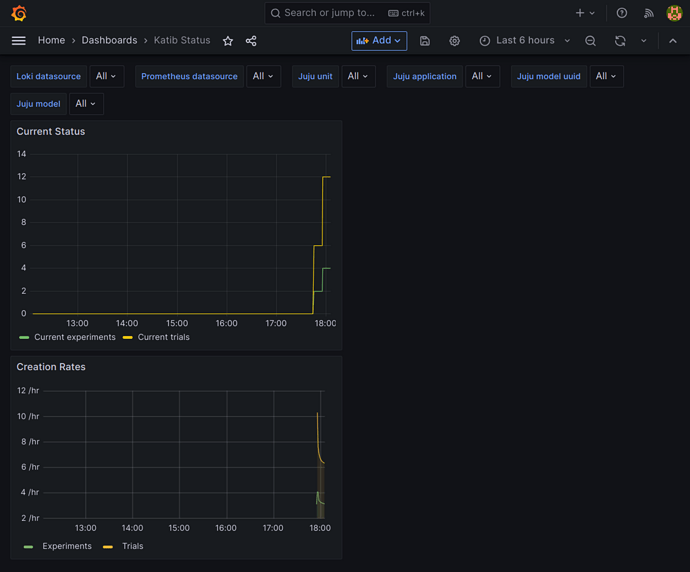The height and width of the screenshot is (572, 690).
Task: Share the Katib Status dashboard
Action: point(251,41)
